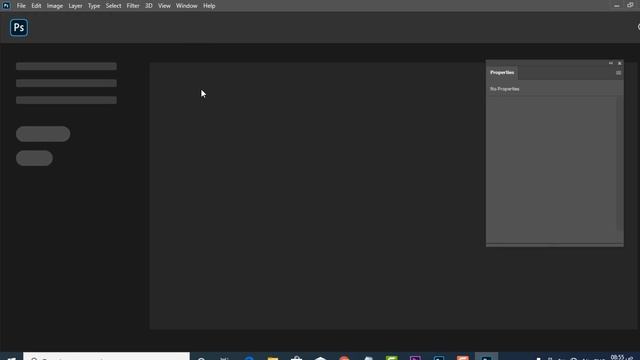Open the 3D menu

[x=149, y=6]
